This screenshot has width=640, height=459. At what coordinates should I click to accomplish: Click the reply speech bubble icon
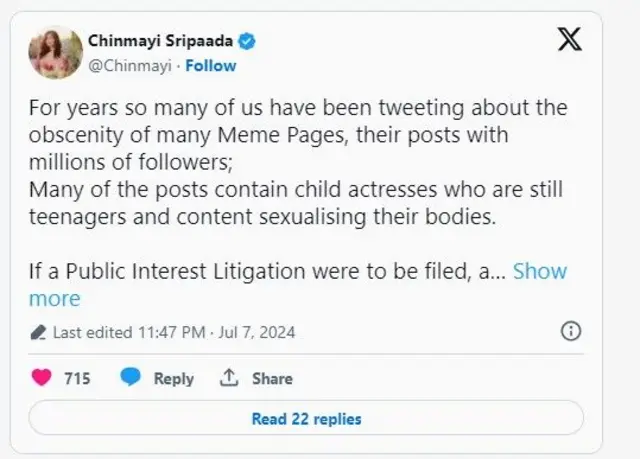click(131, 378)
